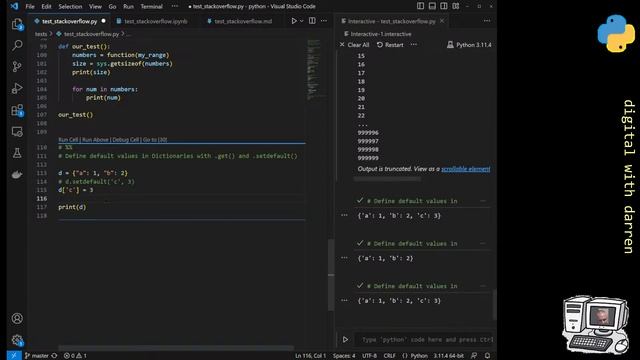Image resolution: width=640 pixels, height=360 pixels.
Task: Open the Go menu
Action: tap(112, 7)
